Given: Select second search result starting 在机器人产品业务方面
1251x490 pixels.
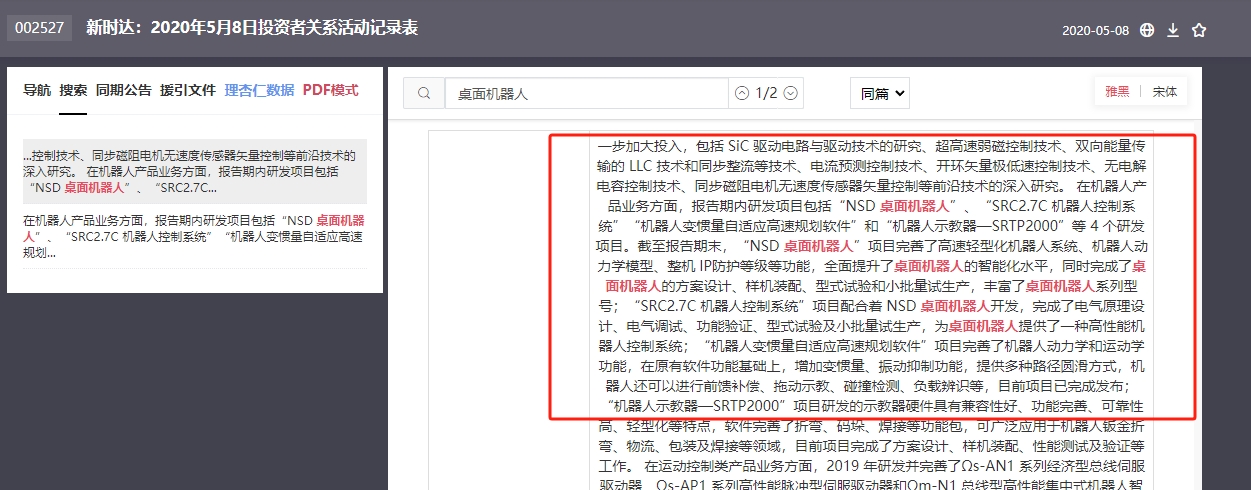Looking at the screenshot, I should click(x=195, y=236).
